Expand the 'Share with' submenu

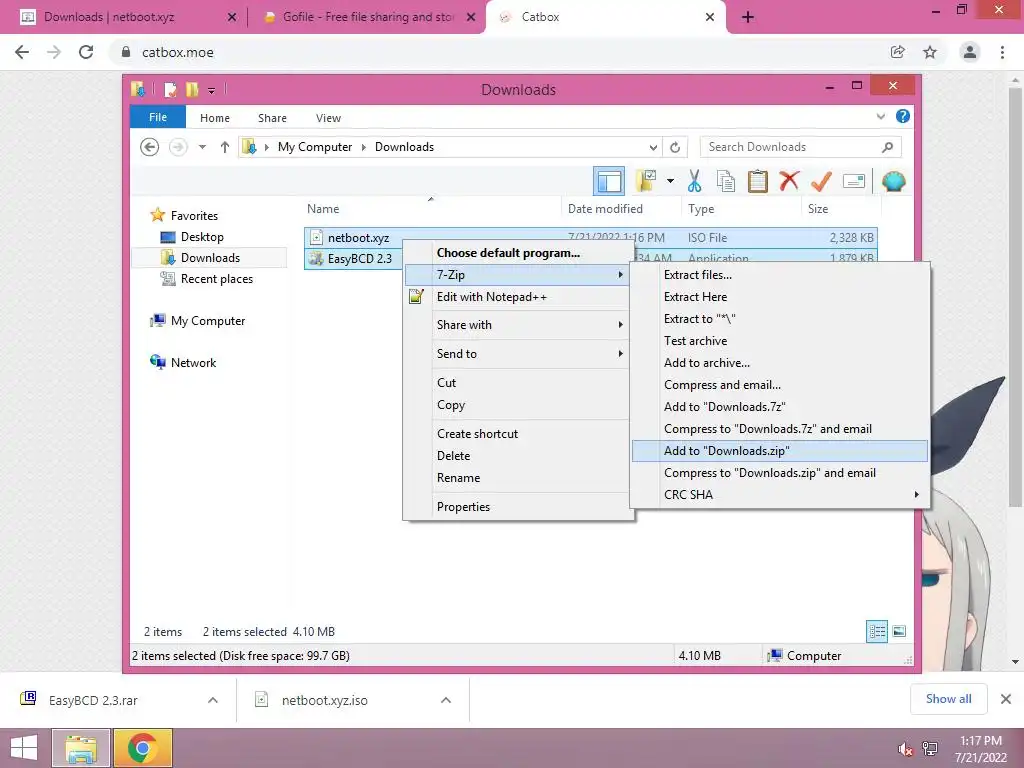click(519, 325)
